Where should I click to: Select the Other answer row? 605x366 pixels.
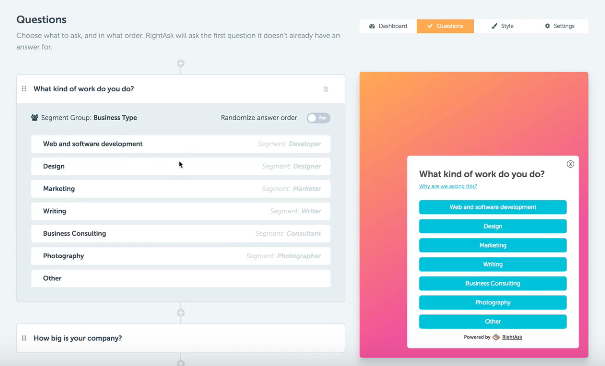click(181, 278)
